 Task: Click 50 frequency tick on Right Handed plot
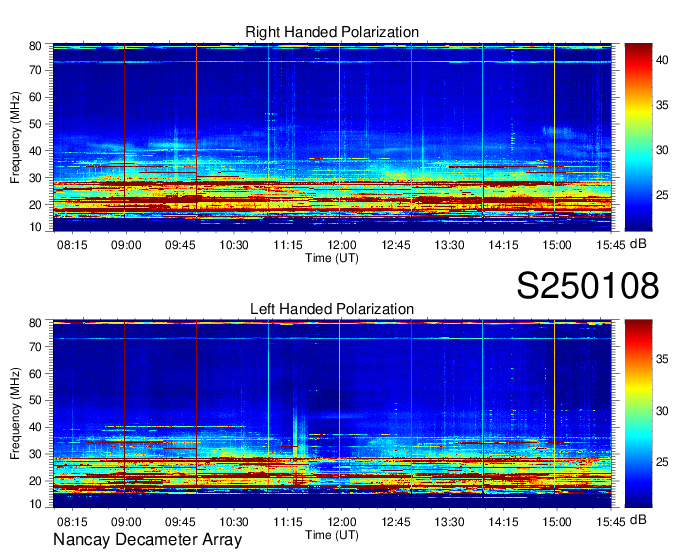click(x=35, y=124)
